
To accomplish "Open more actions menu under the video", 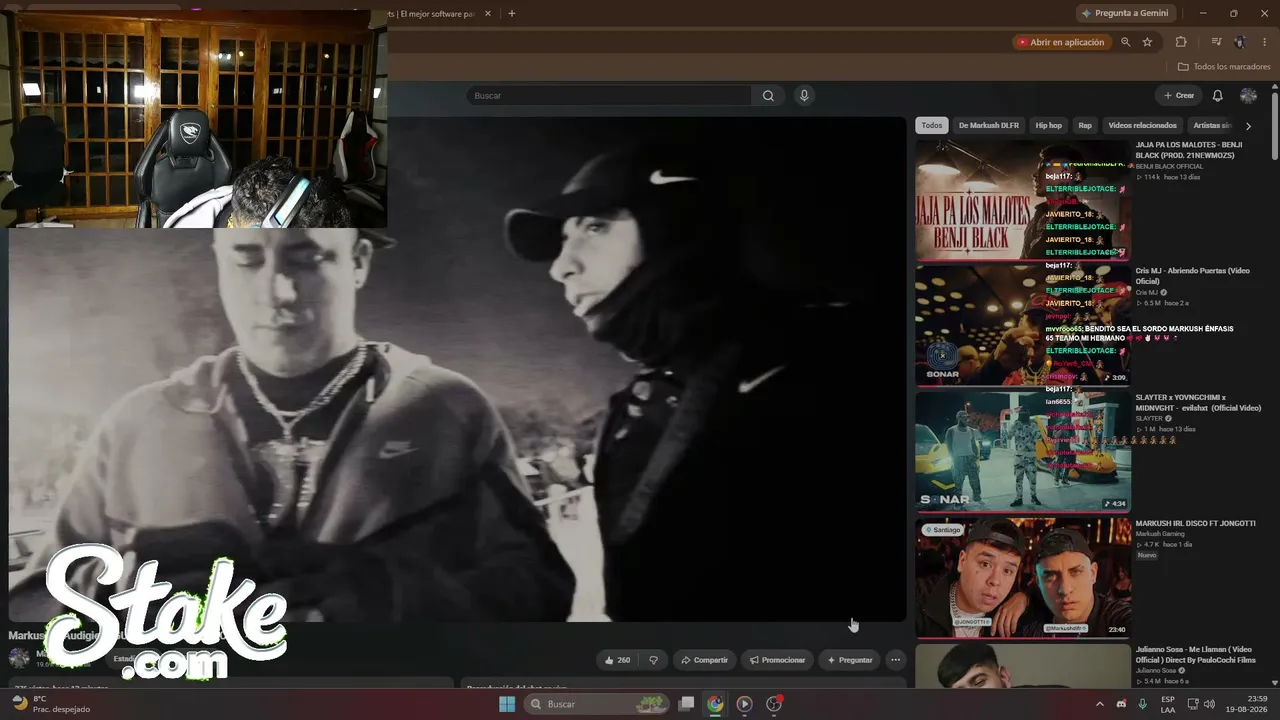I will pyautogui.click(x=896, y=660).
